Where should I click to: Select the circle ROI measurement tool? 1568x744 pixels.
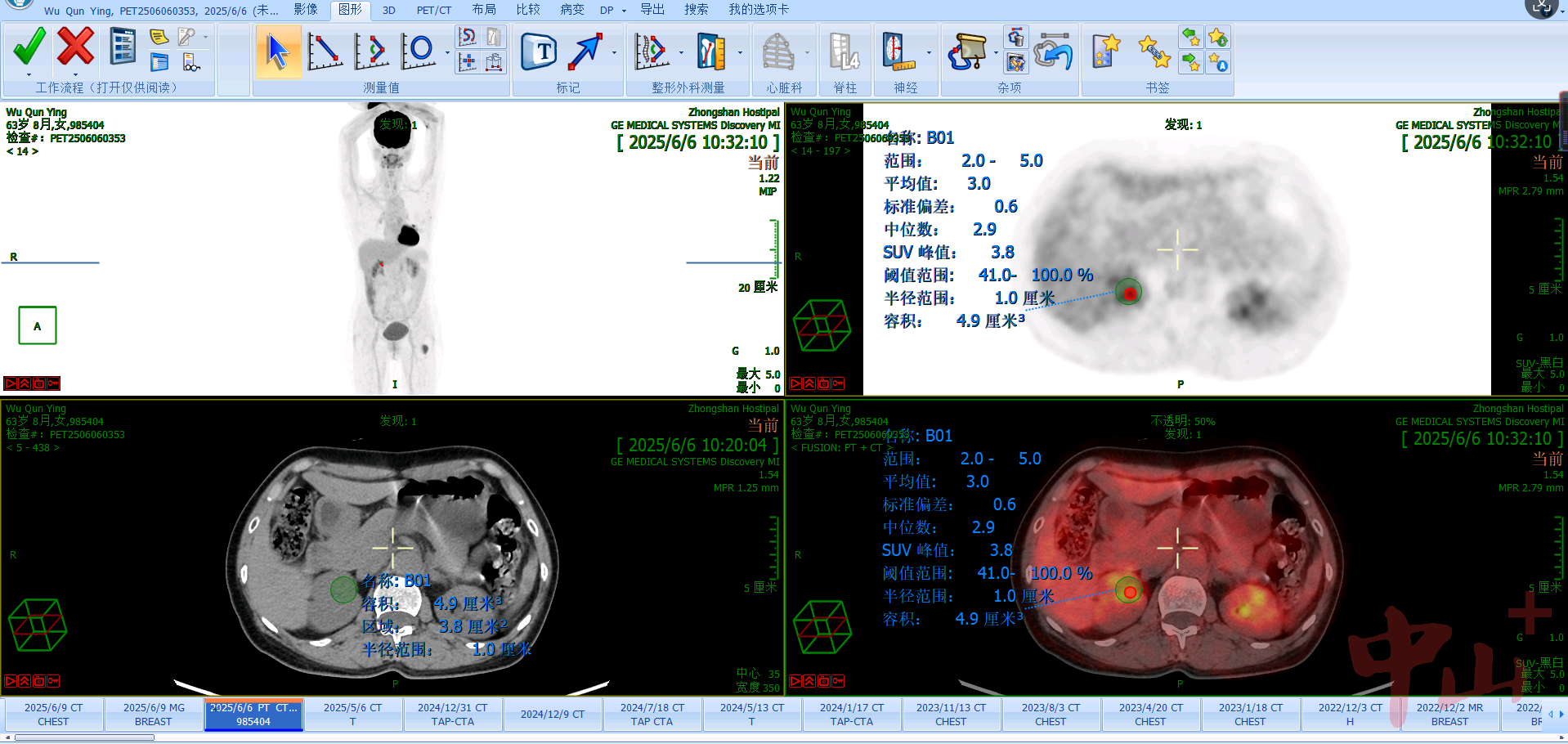pyautogui.click(x=419, y=52)
